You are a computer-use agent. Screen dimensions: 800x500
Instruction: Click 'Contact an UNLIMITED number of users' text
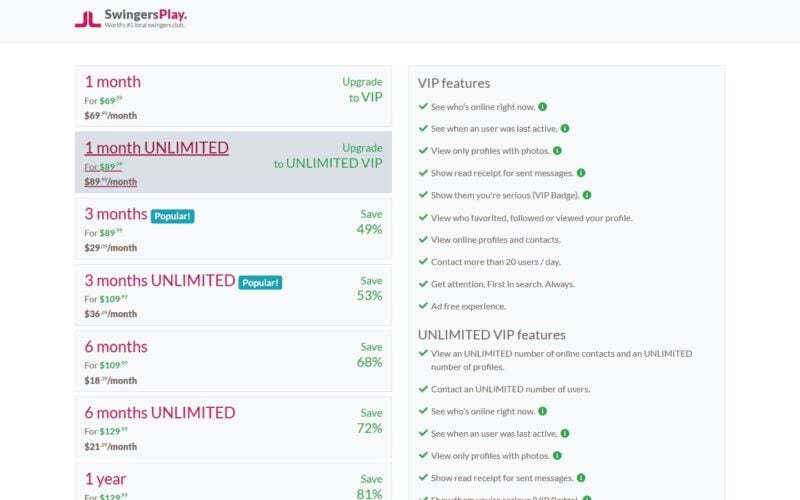point(511,389)
